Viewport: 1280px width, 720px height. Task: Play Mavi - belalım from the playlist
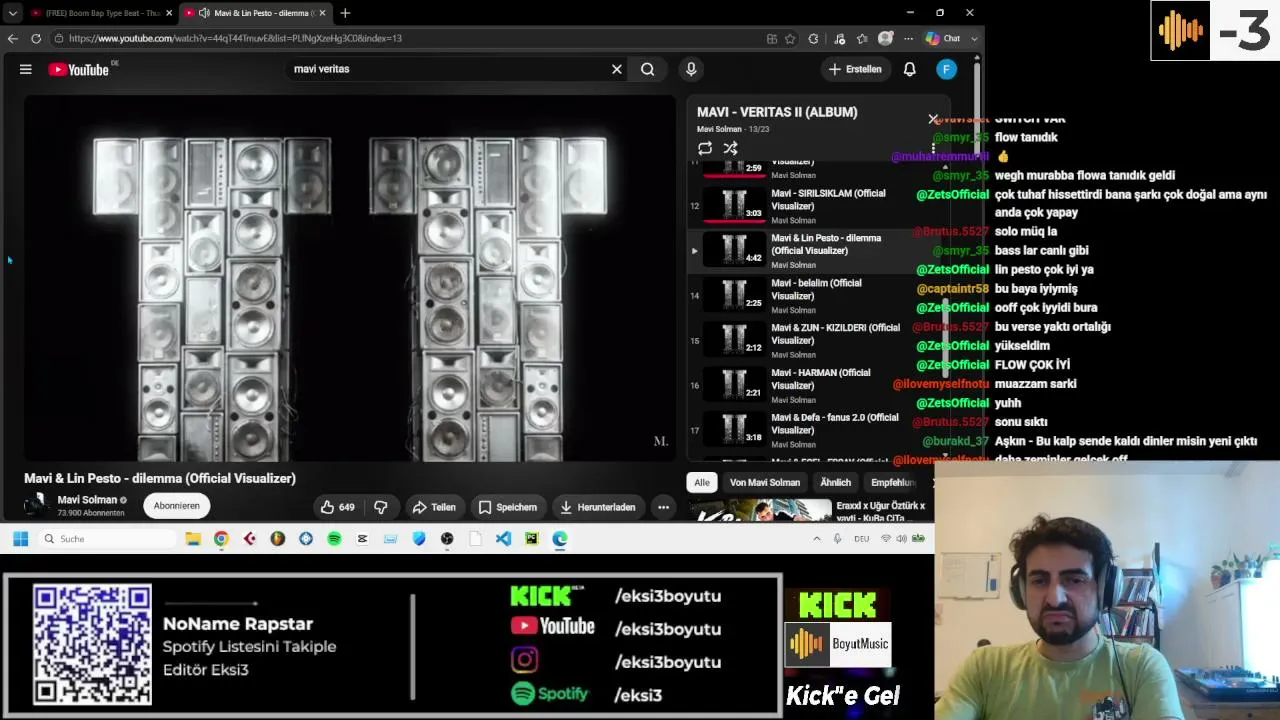tap(813, 296)
